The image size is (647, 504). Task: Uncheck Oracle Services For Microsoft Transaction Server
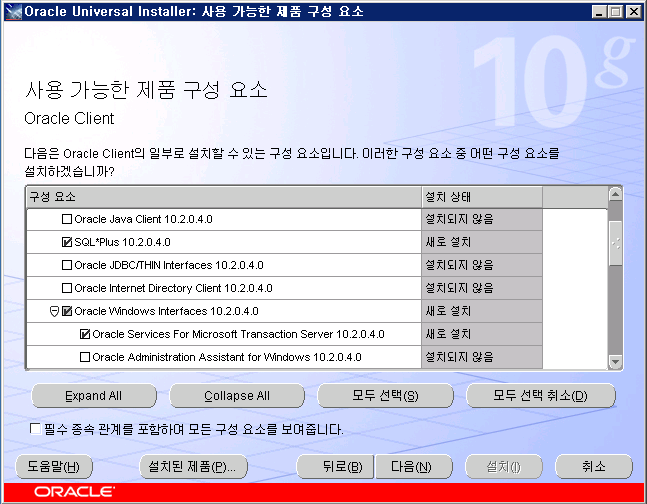click(x=85, y=334)
